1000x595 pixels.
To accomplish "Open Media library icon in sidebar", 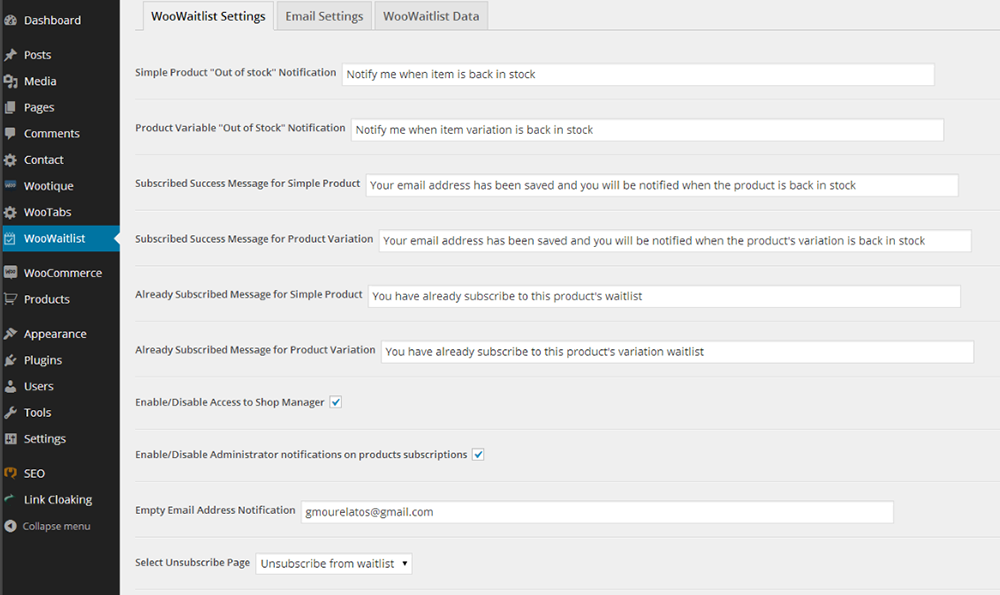I will pos(10,82).
